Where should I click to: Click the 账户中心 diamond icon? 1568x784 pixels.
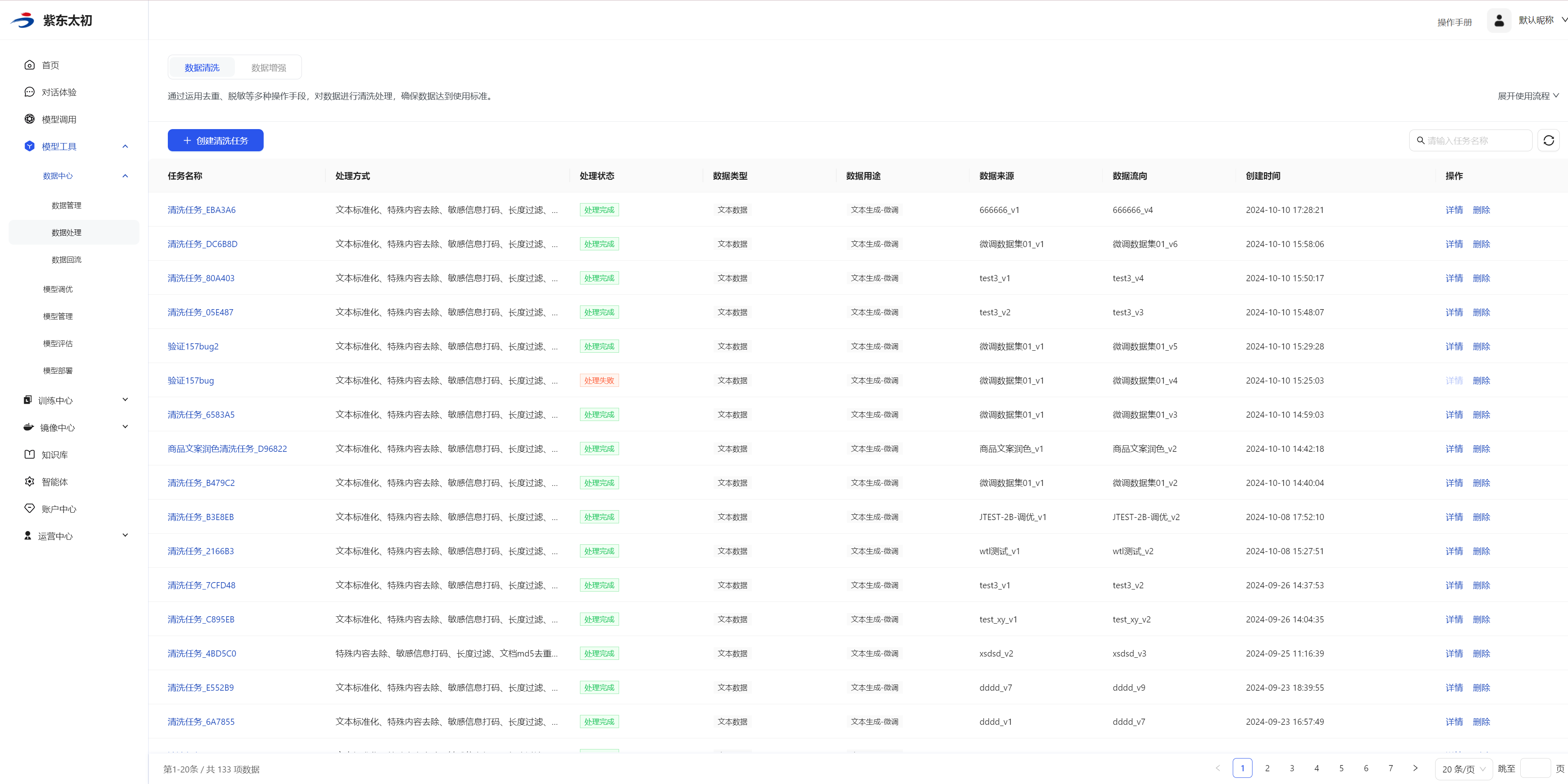pos(29,509)
